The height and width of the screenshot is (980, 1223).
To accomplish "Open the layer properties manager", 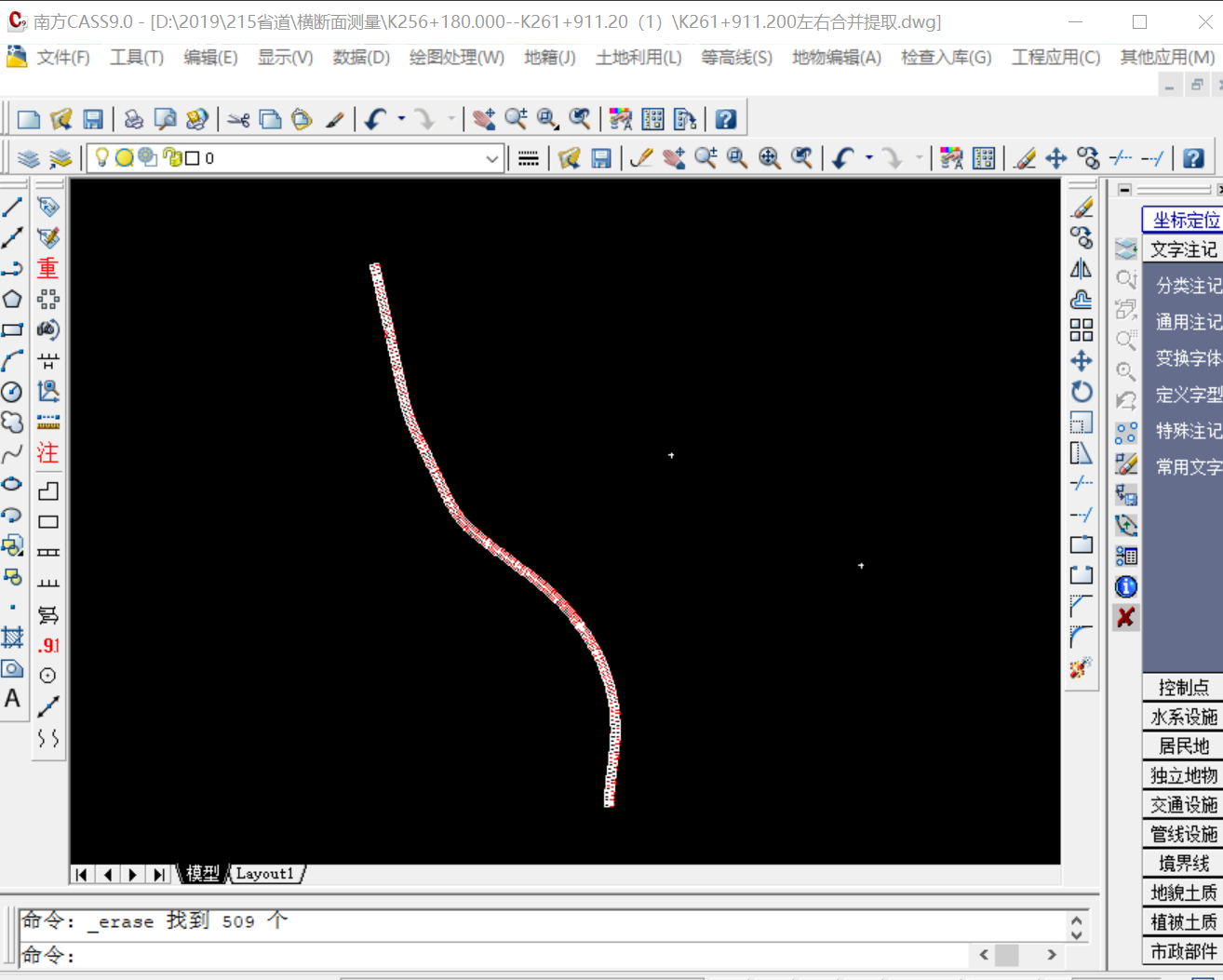I will pyautogui.click(x=29, y=158).
